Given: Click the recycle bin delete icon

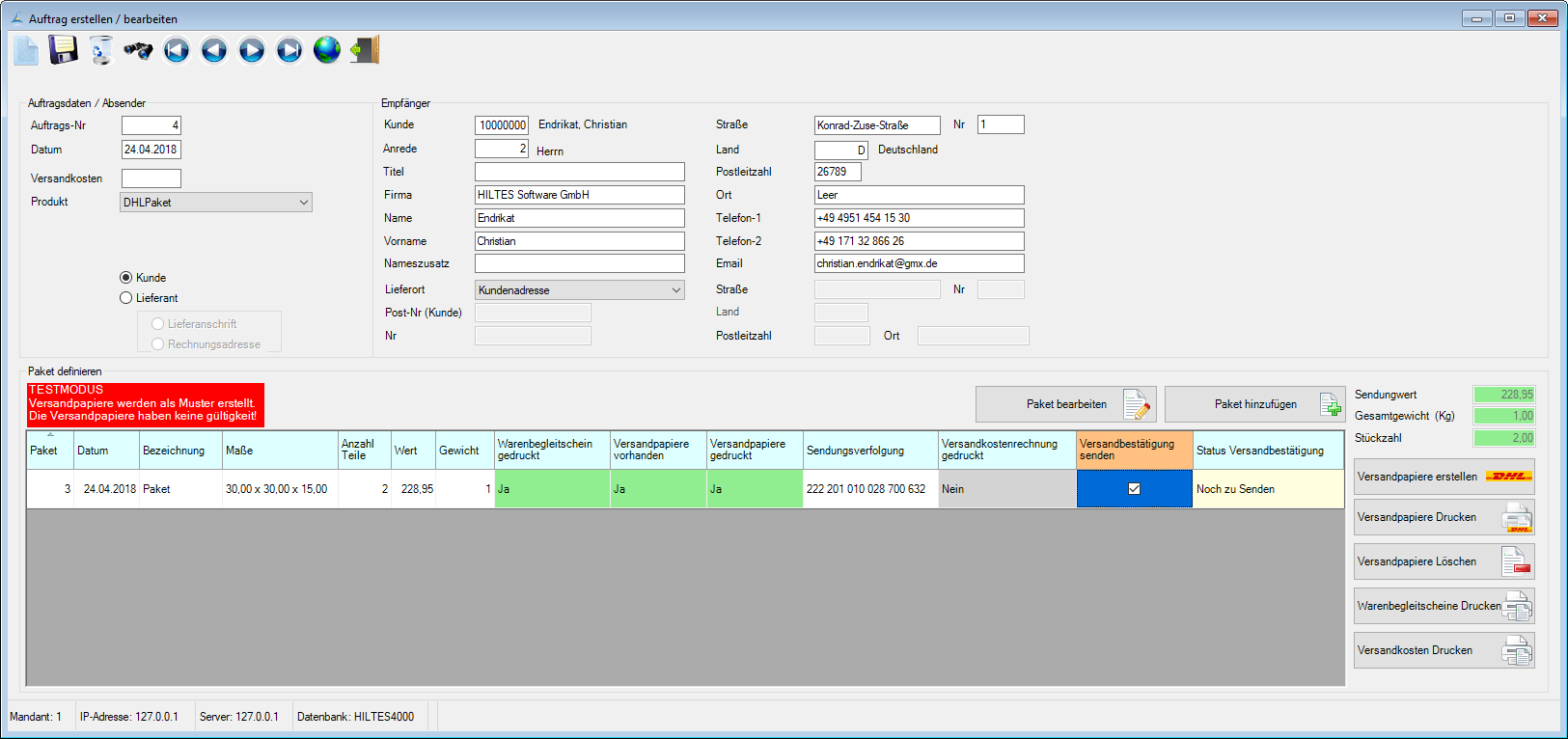Looking at the screenshot, I should tap(101, 50).
